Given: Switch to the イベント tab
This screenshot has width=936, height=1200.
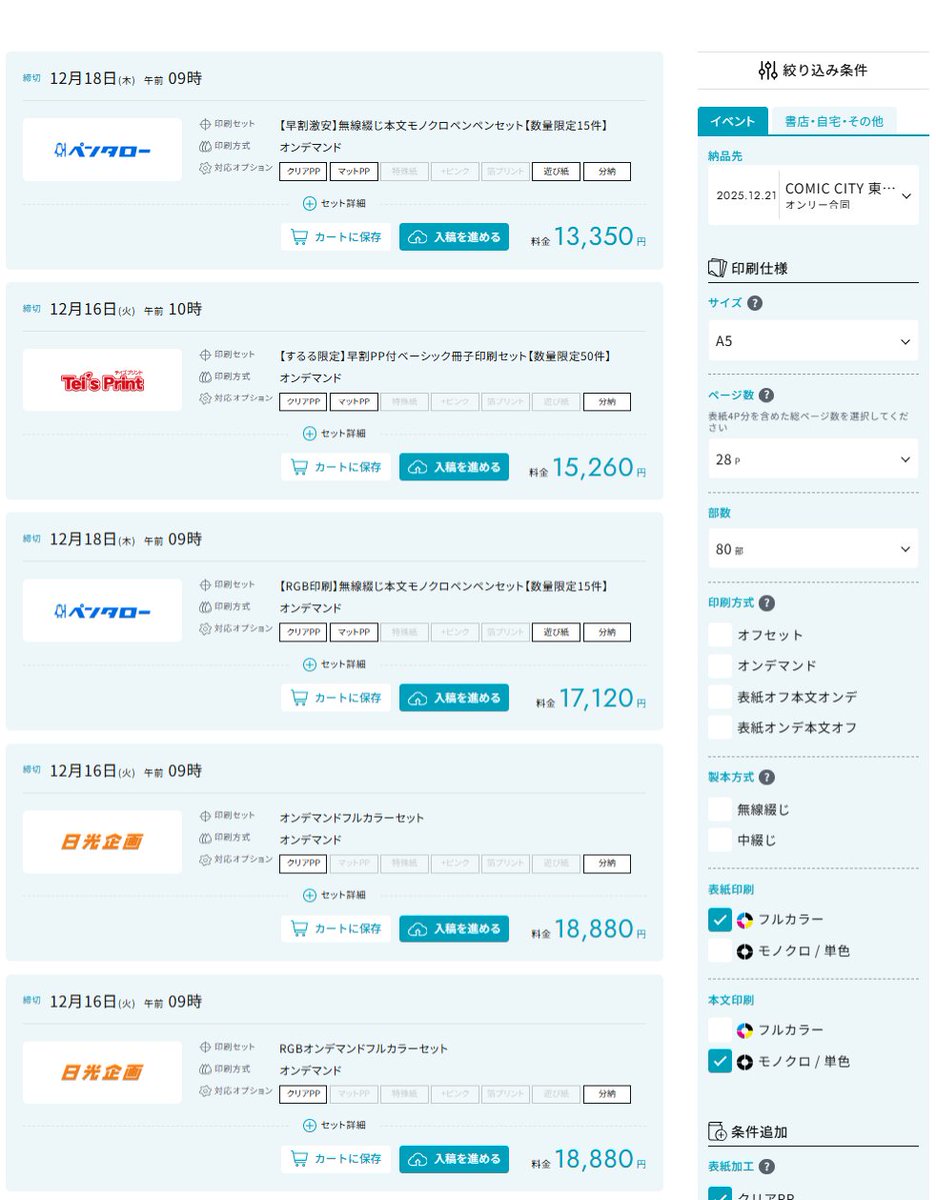Looking at the screenshot, I should click(x=733, y=121).
